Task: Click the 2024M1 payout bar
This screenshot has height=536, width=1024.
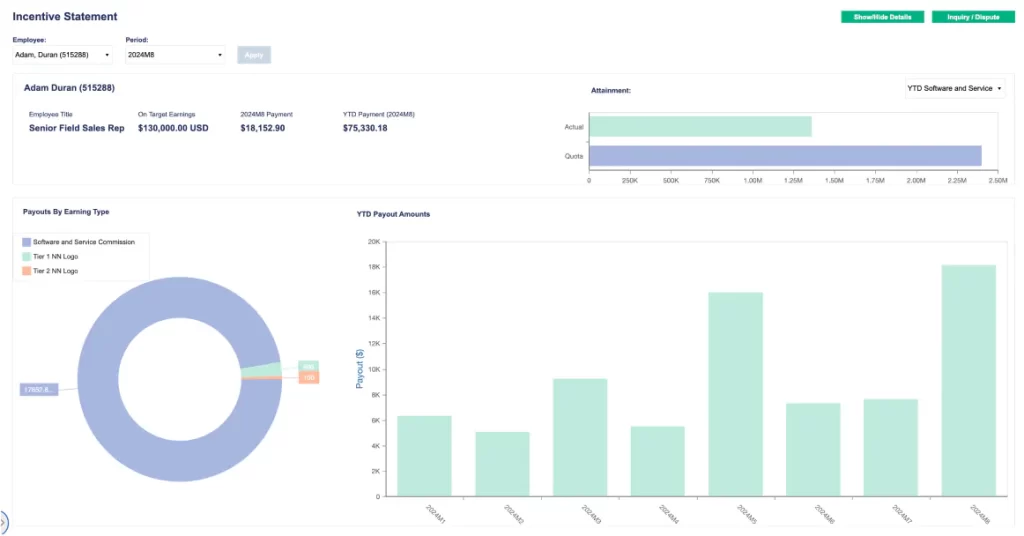Action: (x=424, y=455)
